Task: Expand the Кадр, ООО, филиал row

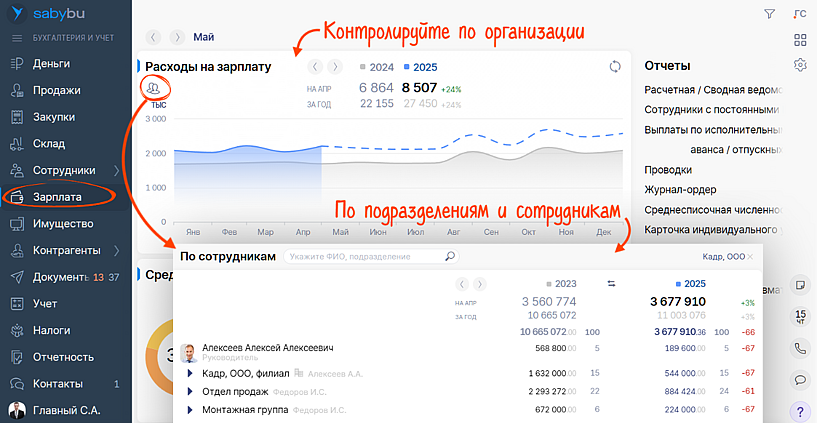Action: (x=189, y=373)
